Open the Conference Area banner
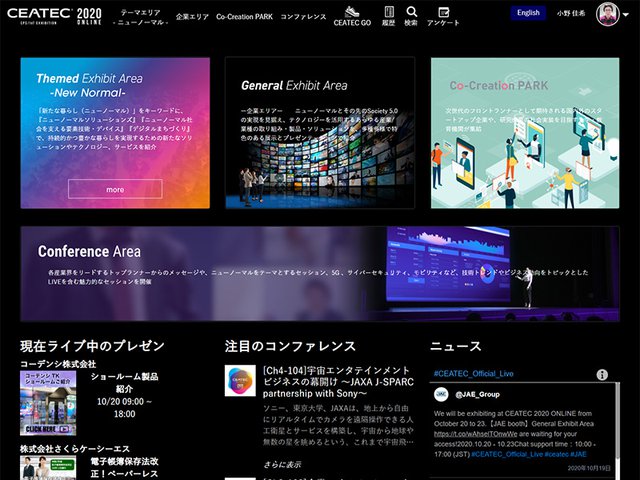 320,274
